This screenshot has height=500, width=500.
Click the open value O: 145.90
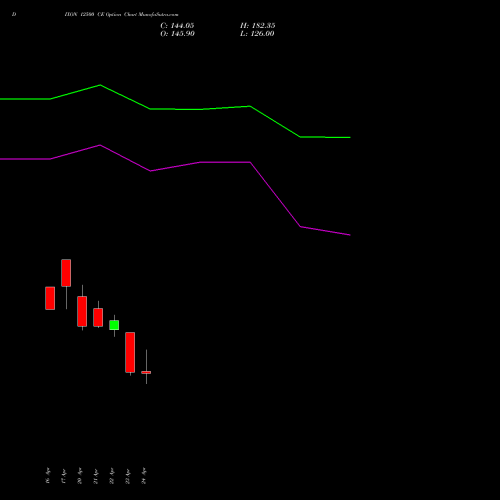177,34
